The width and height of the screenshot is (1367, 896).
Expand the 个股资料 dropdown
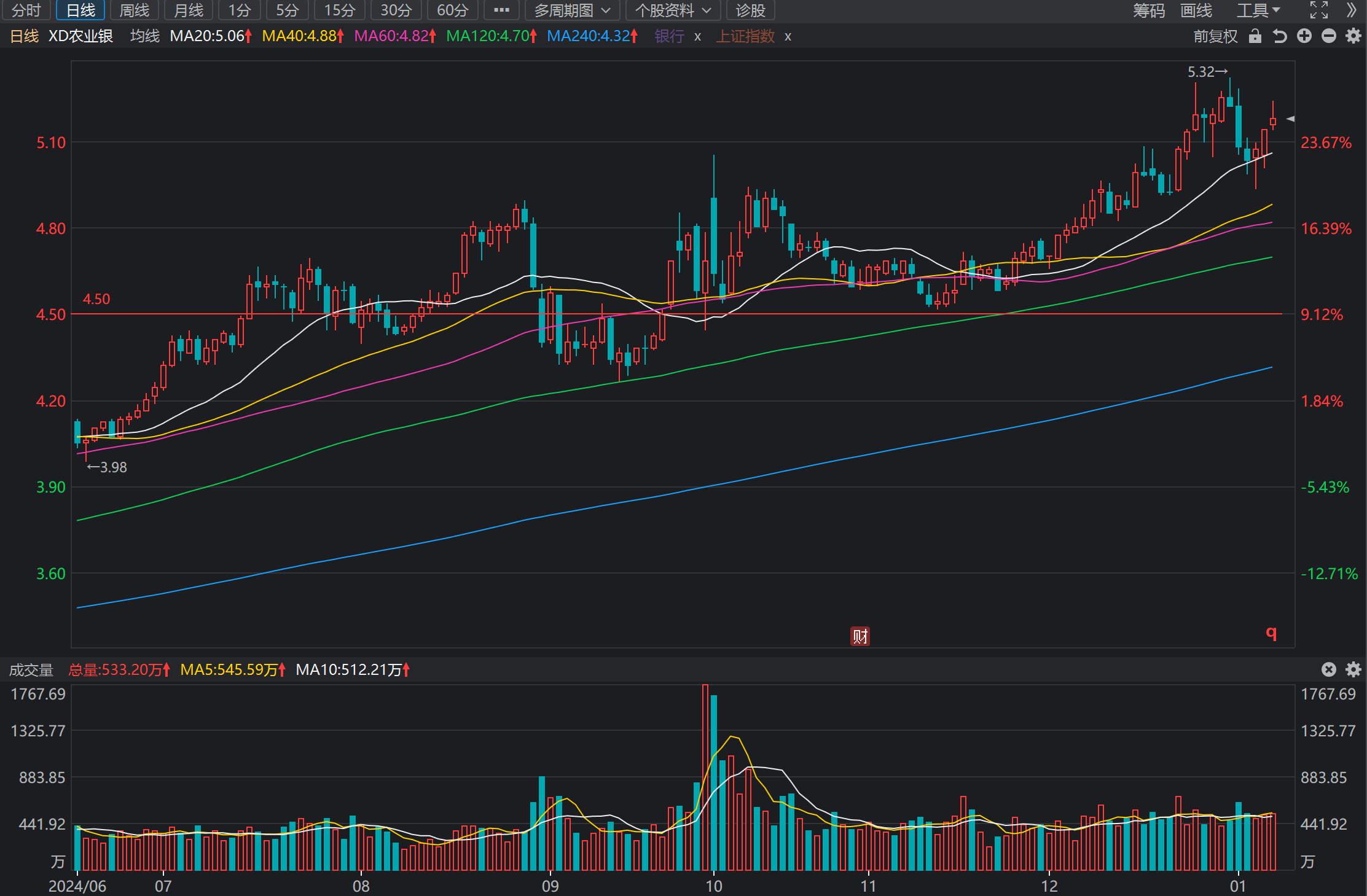point(673,10)
